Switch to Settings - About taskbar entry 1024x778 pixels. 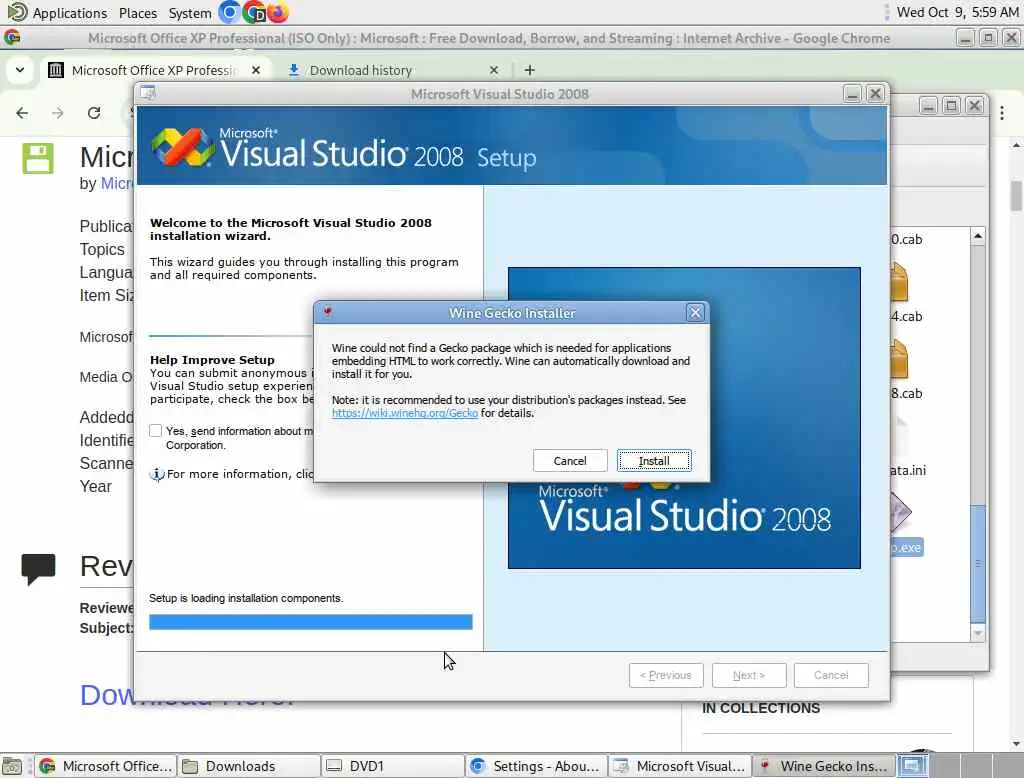click(537, 766)
